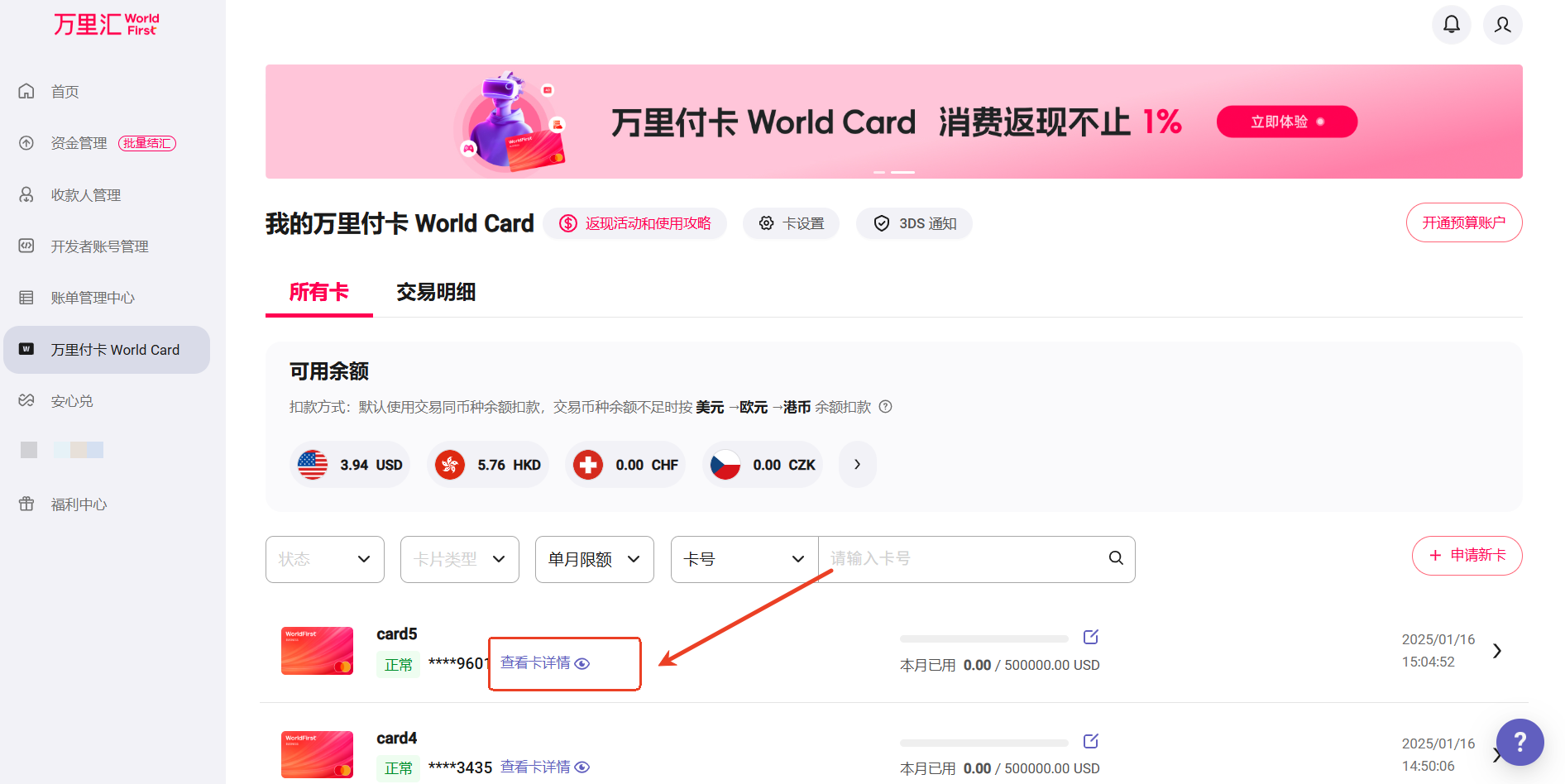Viewport: 1565px width, 784px height.
Task: Reveal card4 details via eye icon
Action: [582, 767]
